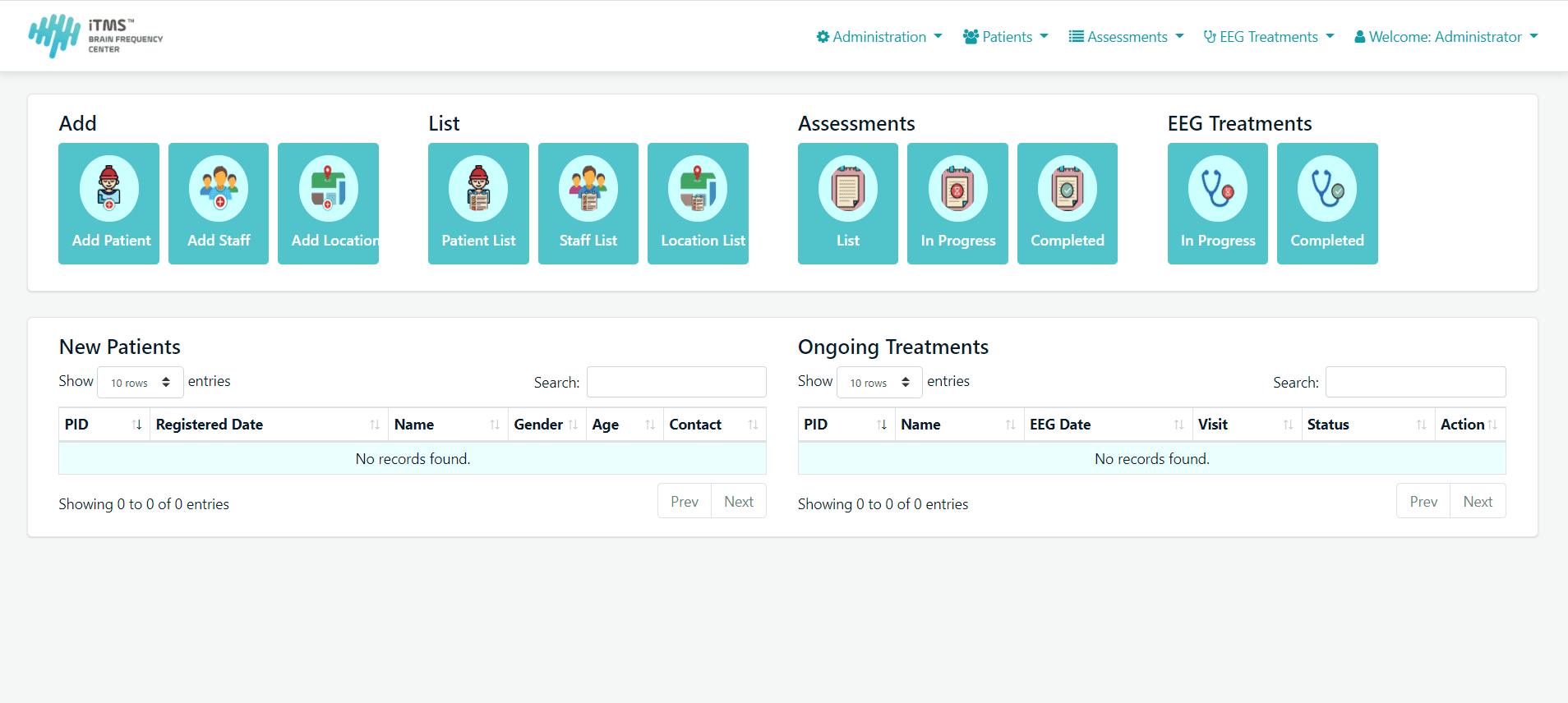Focus the Ongoing Treatments search field

point(1416,382)
